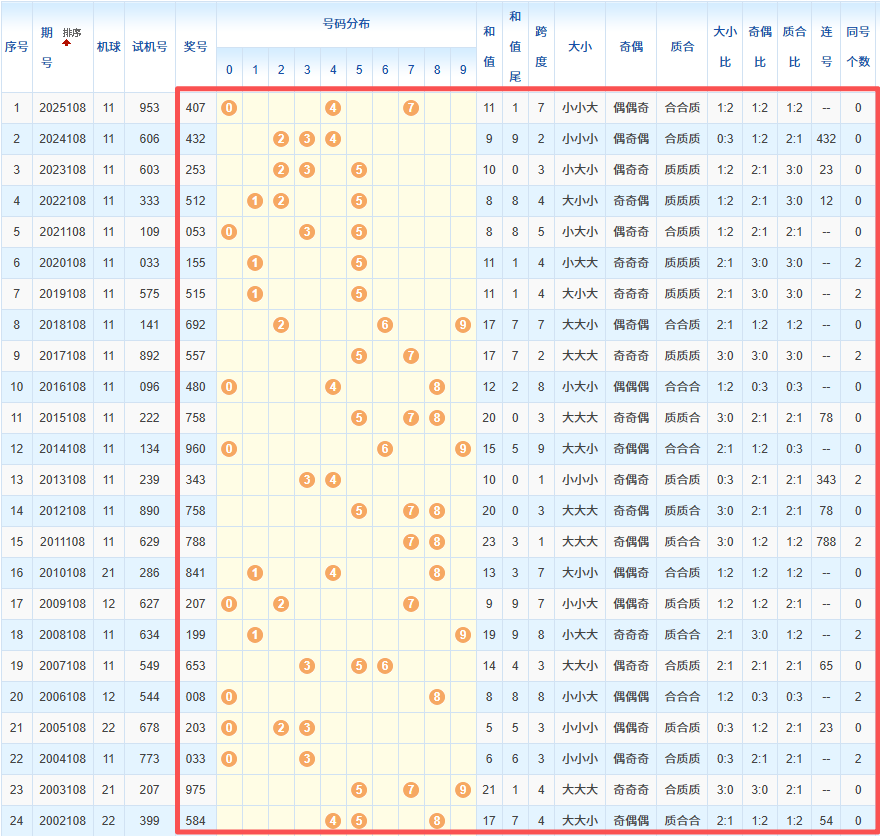Click orange ball 6 in row 2018108
This screenshot has height=836, width=880.
385,324
